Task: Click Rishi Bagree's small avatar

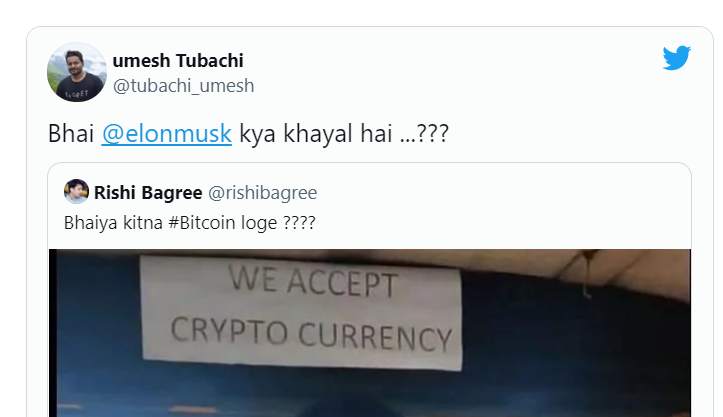Action: coord(76,191)
